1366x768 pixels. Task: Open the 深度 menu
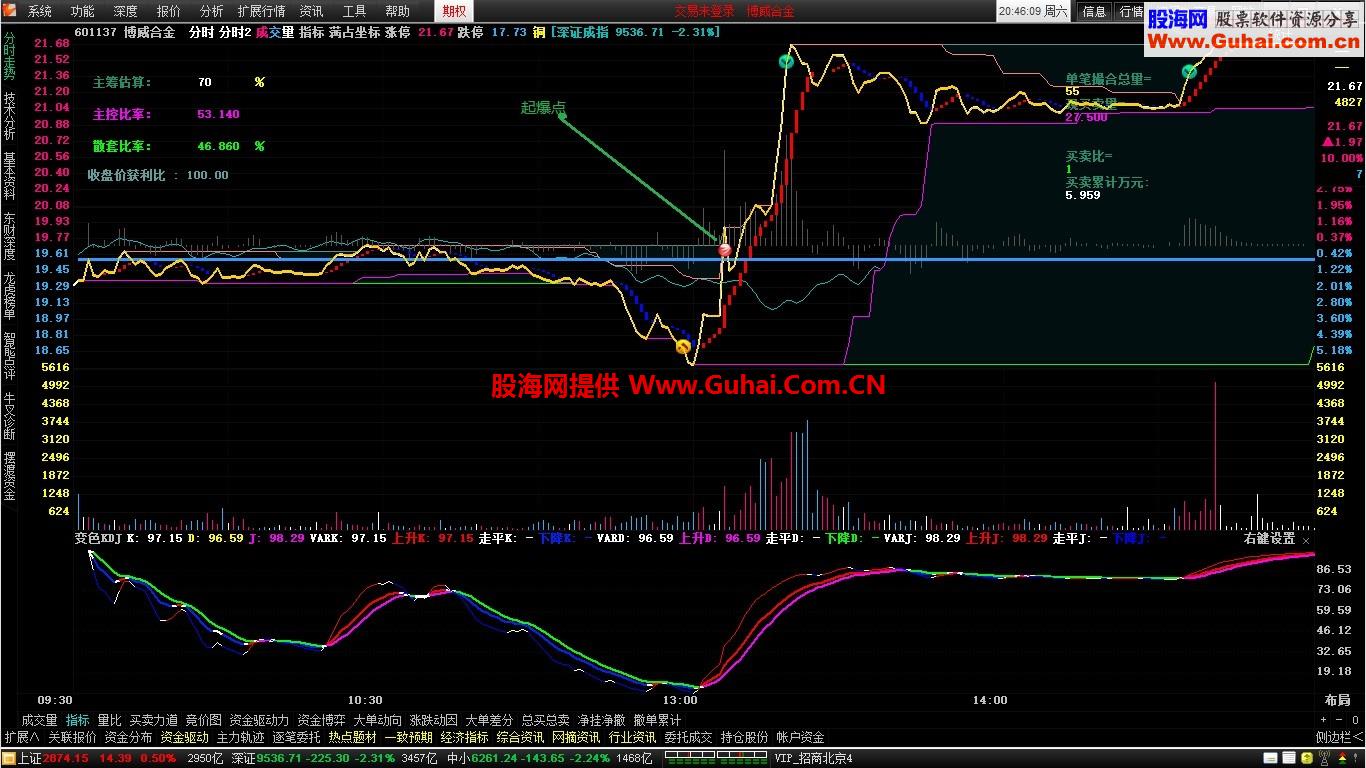tap(126, 11)
